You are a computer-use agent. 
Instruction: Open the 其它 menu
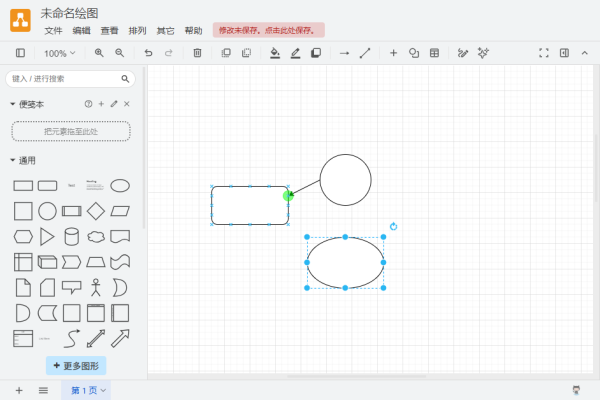[165, 31]
